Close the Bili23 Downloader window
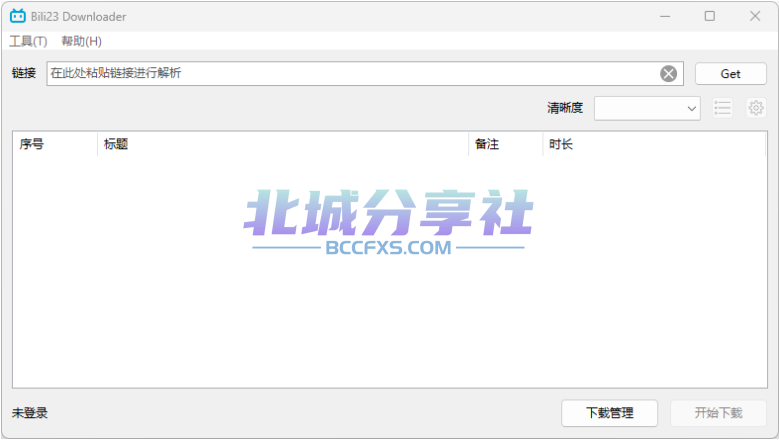This screenshot has height=440, width=779. tap(755, 16)
